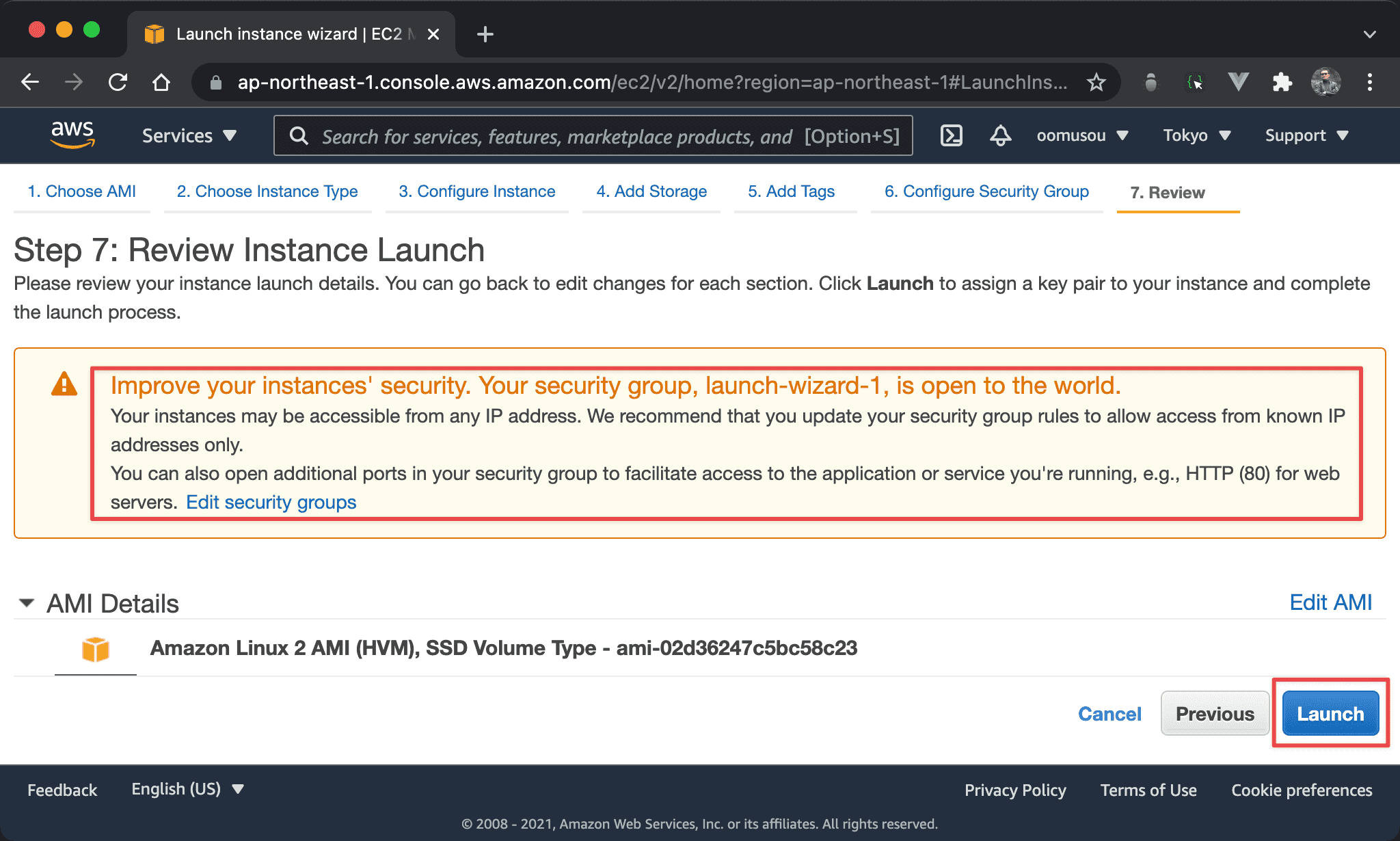1400x841 pixels.
Task: Click the notifications bell icon
Action: [1001, 136]
